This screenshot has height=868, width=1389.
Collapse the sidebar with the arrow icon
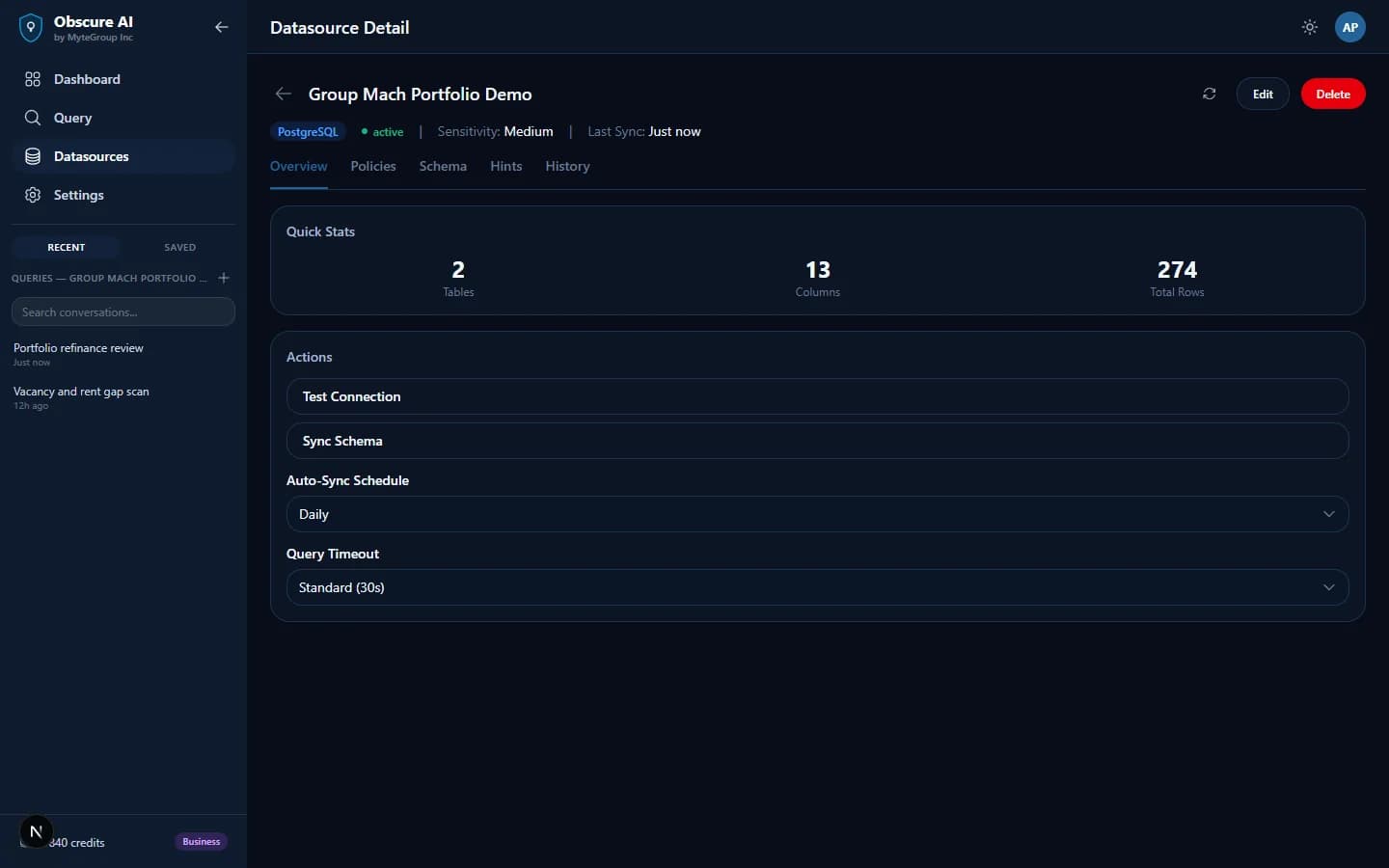coord(222,27)
